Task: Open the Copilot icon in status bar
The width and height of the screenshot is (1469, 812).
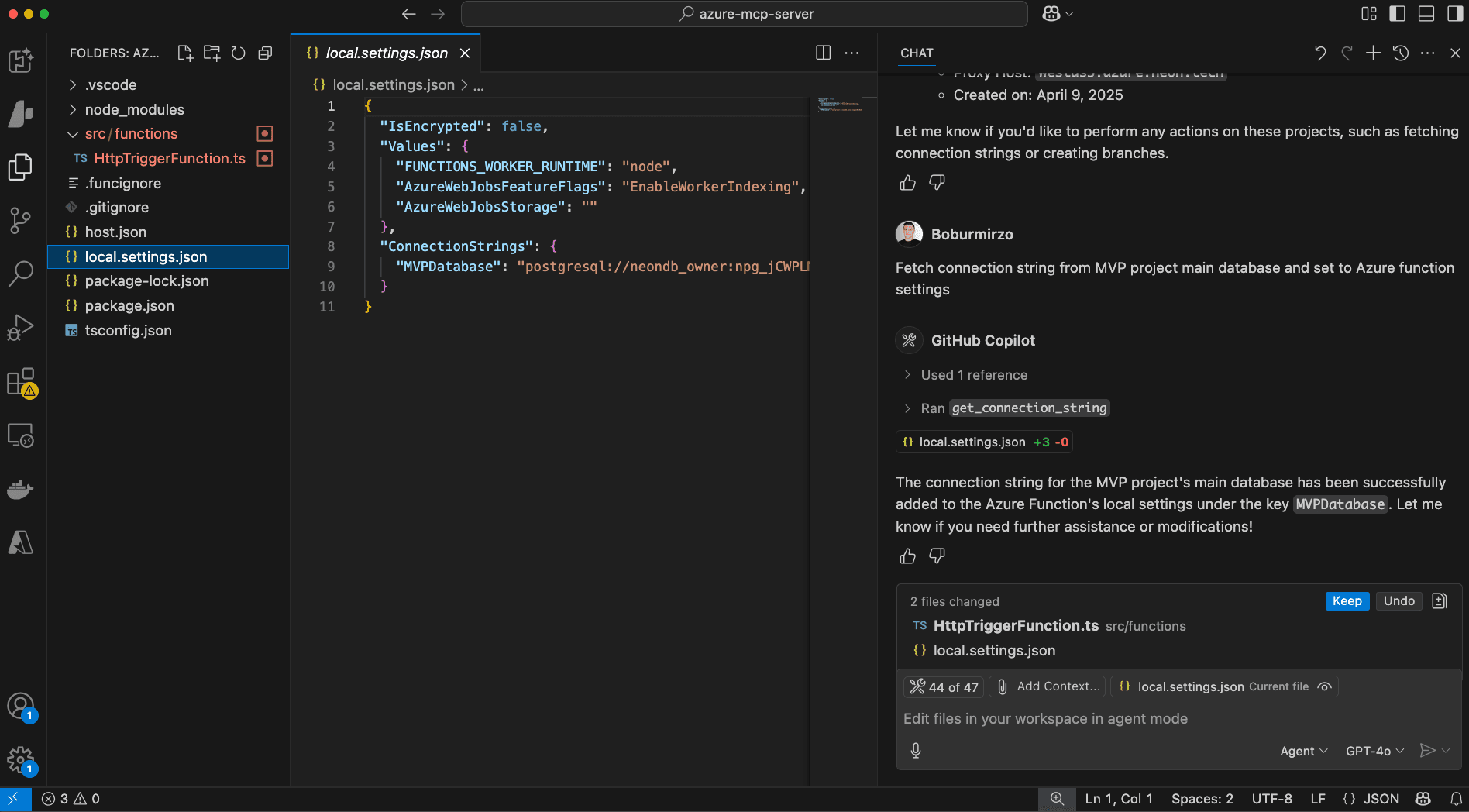Action: coord(1423,798)
